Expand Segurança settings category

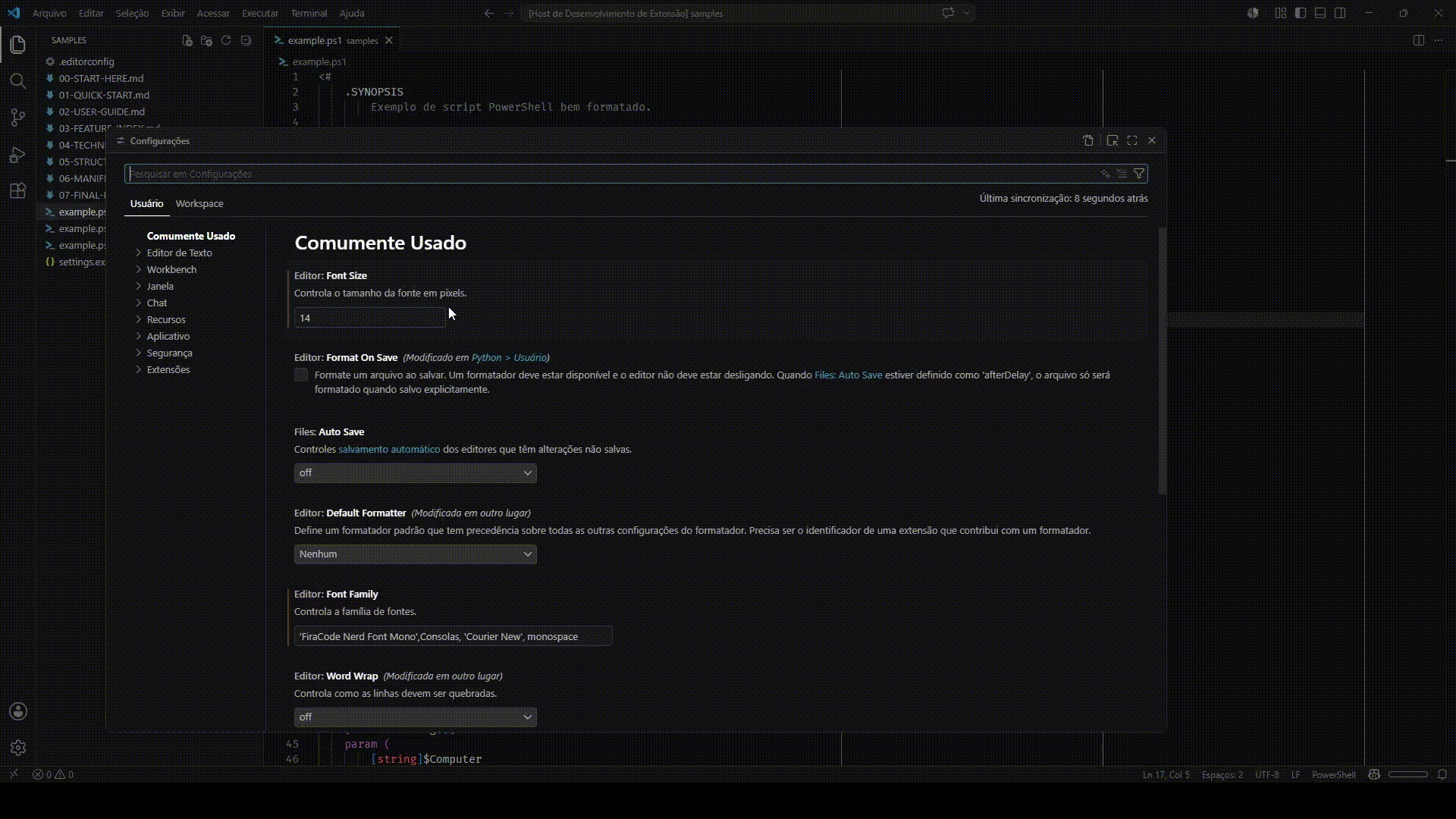click(169, 353)
